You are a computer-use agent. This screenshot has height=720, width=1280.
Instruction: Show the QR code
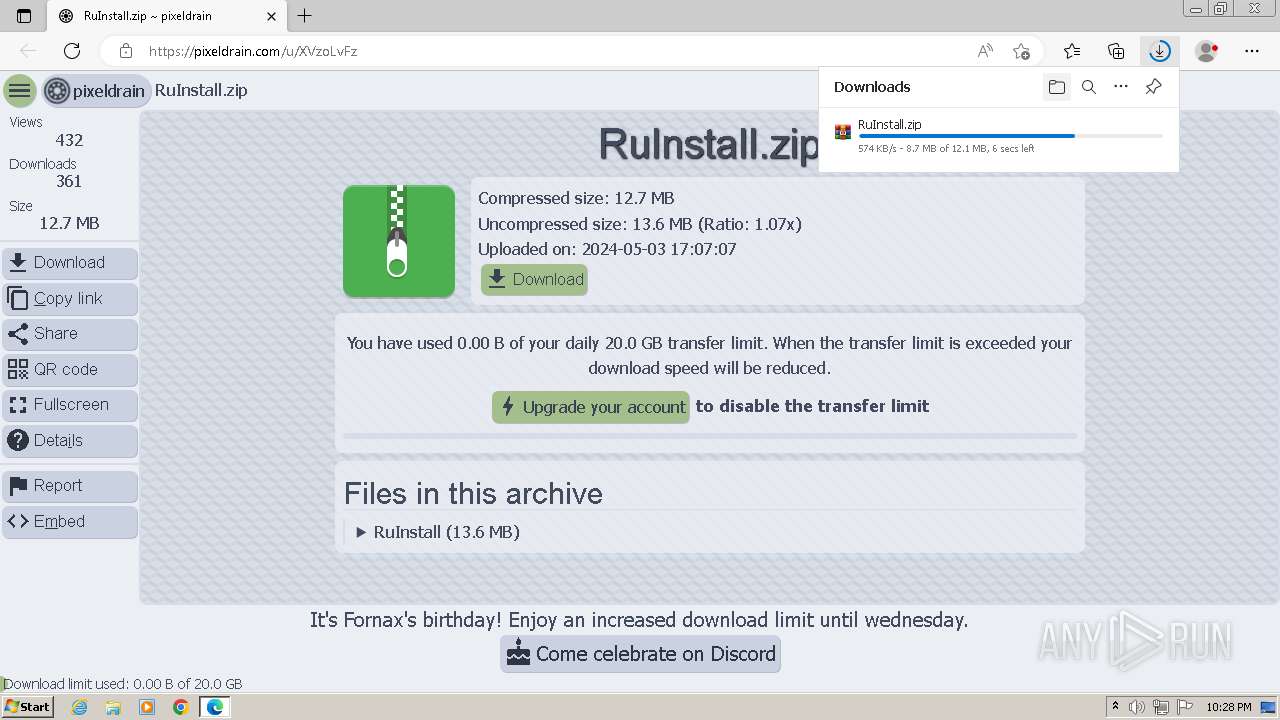pyautogui.click(x=70, y=369)
